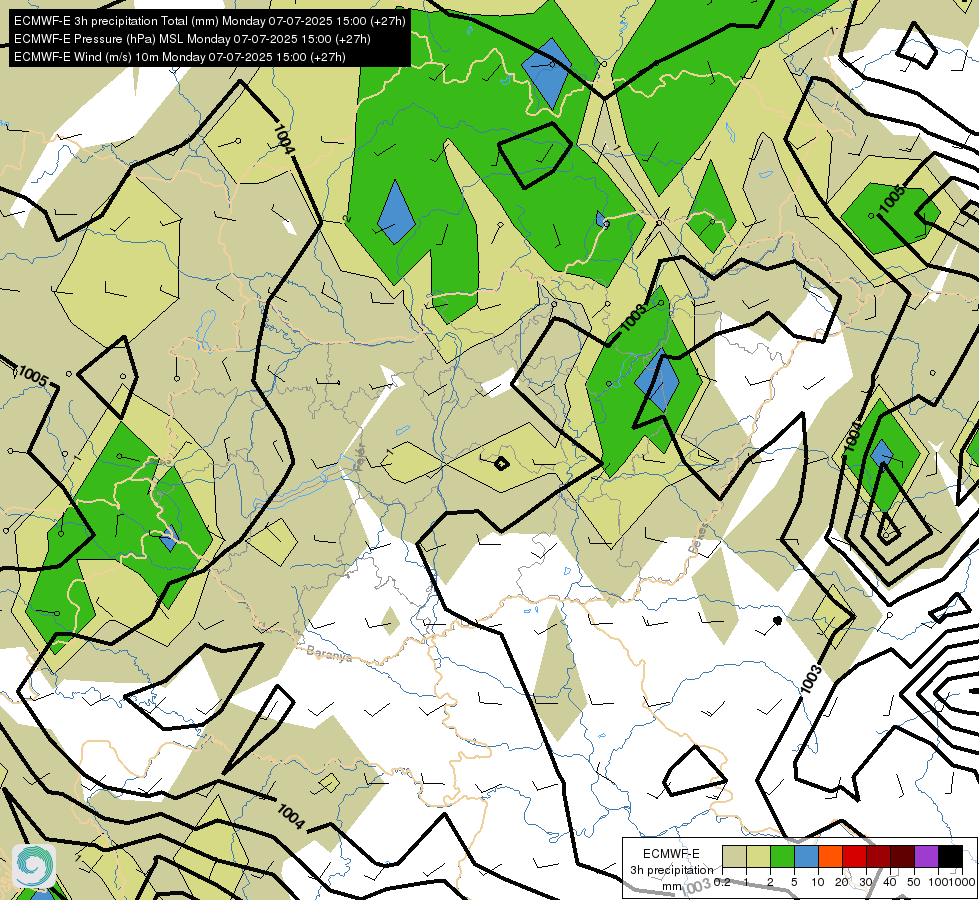Viewport: 979px width, 900px height.
Task: Click the Fejér county label on the map
Action: point(360,458)
